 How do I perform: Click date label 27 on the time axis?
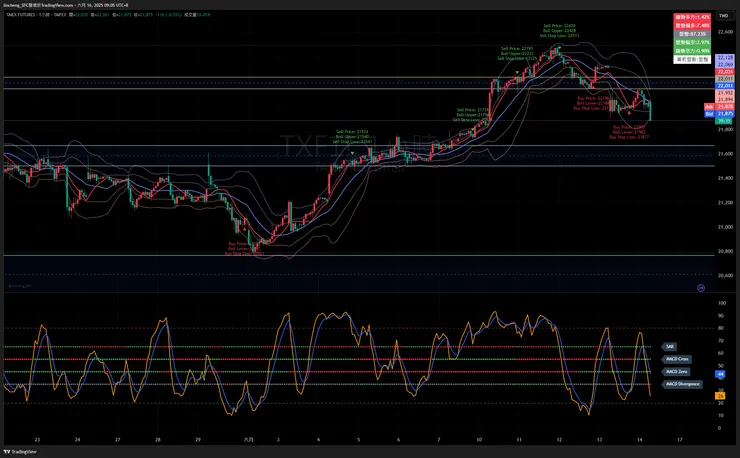[118, 440]
